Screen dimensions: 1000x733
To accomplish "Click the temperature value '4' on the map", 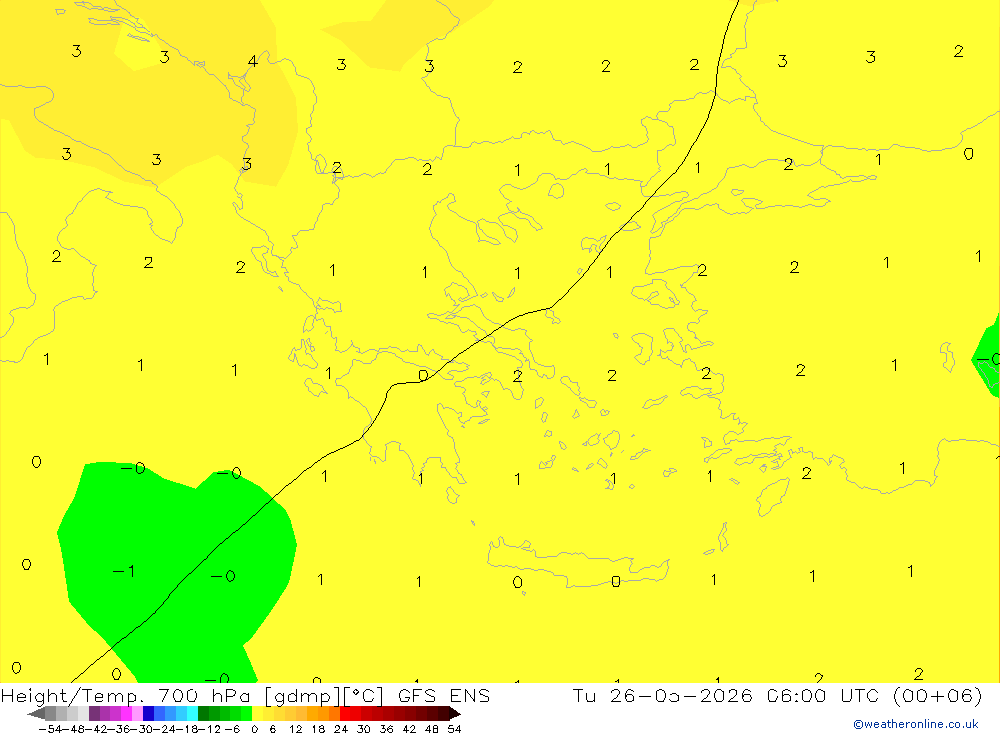I will click(x=253, y=61).
